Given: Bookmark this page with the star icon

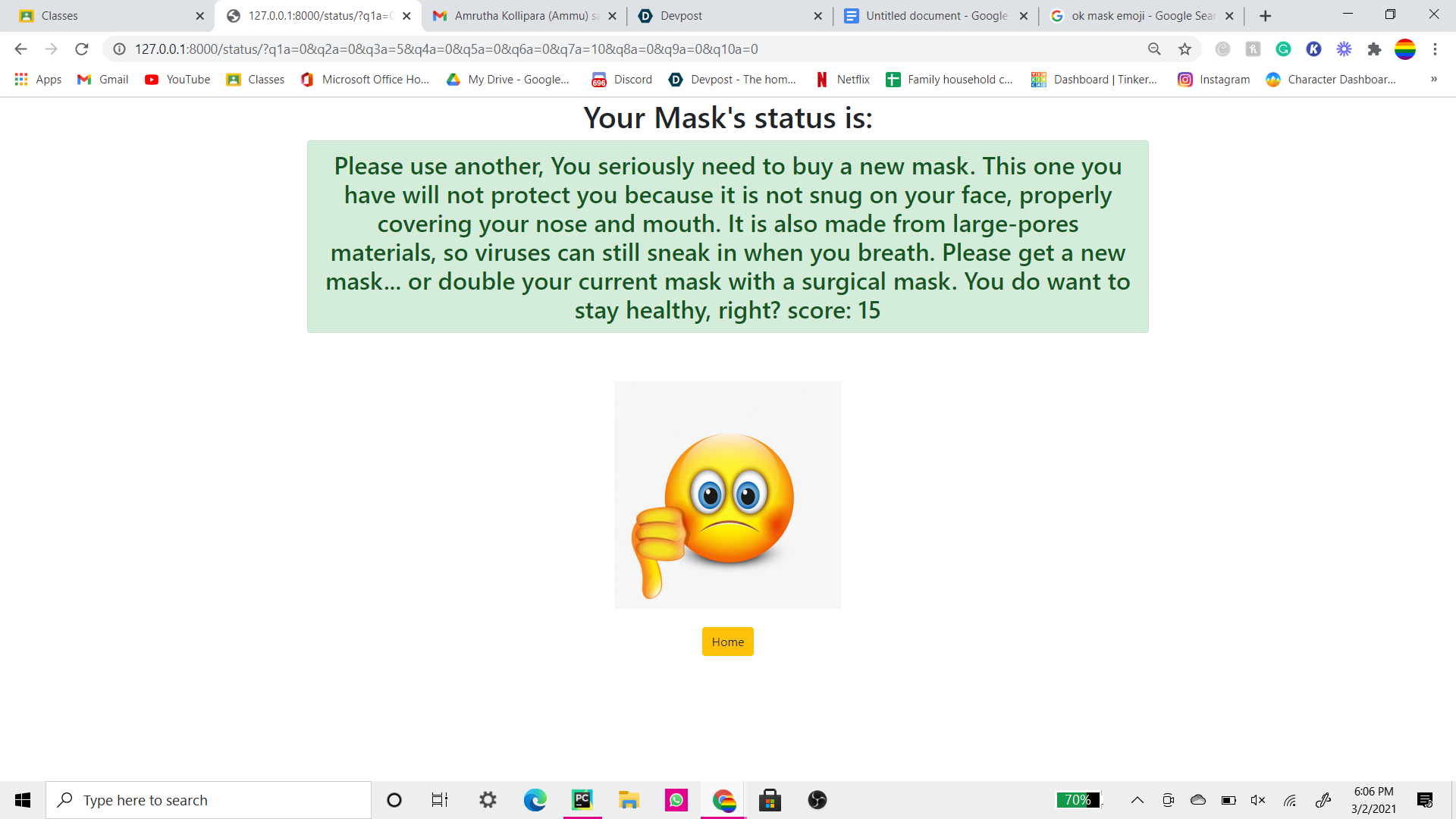Looking at the screenshot, I should [1185, 49].
